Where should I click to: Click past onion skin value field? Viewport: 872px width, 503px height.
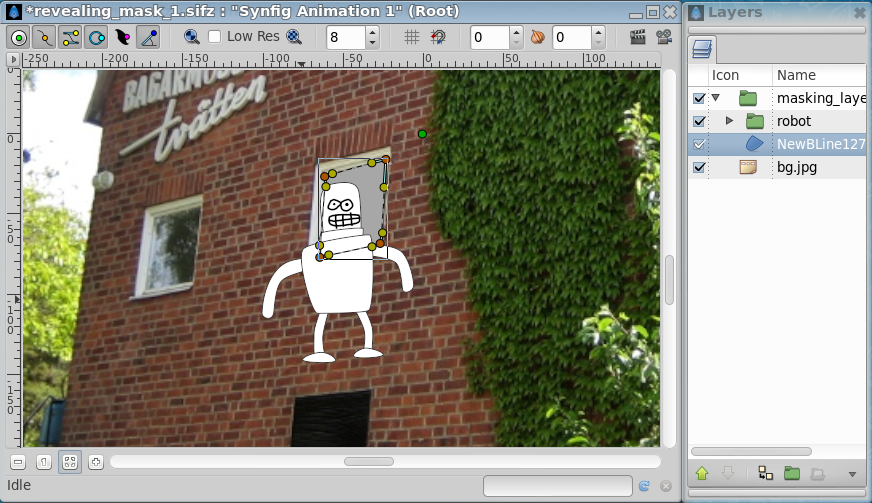click(x=490, y=37)
